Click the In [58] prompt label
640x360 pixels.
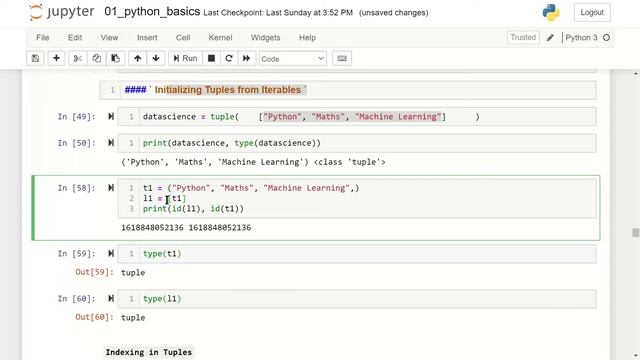pyautogui.click(x=76, y=188)
